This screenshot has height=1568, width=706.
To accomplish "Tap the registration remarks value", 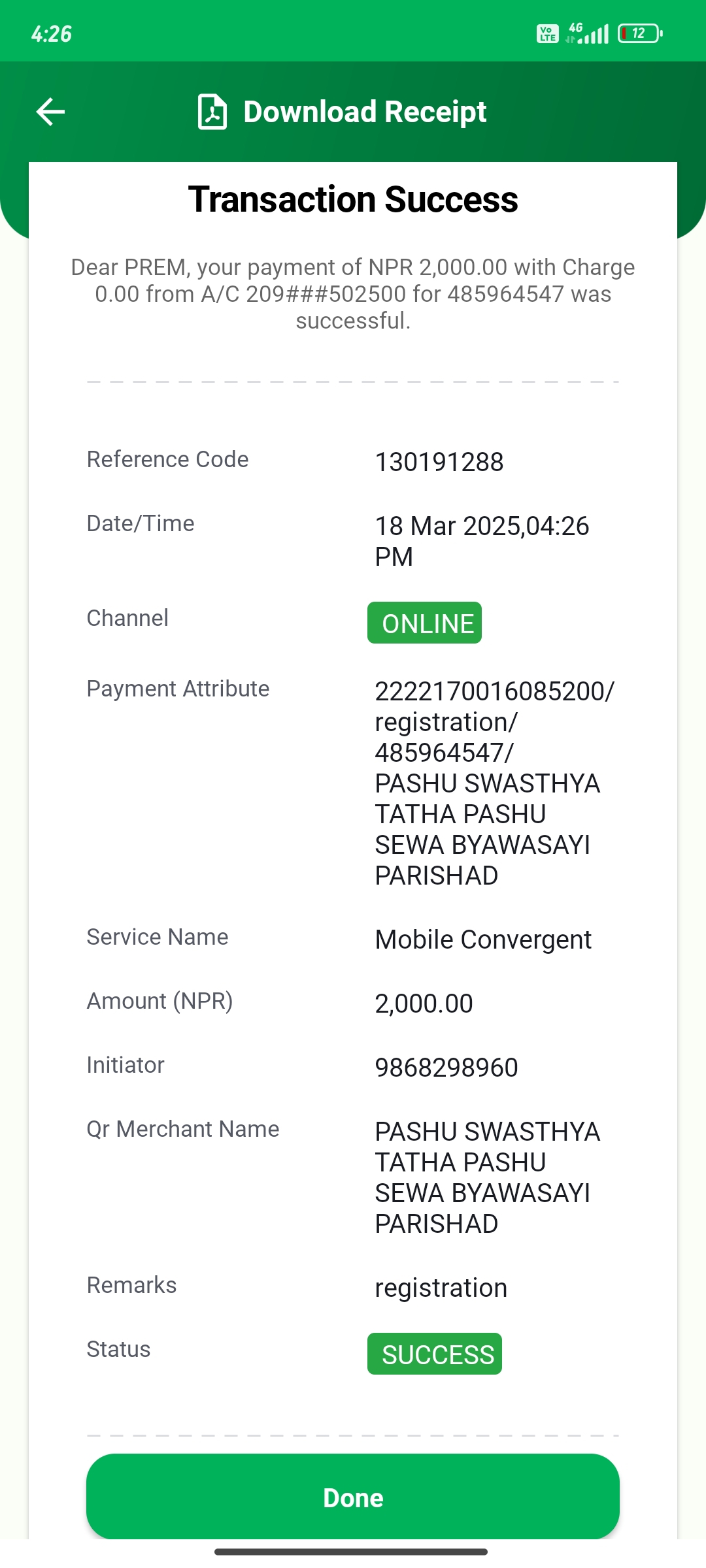I will pos(441,1288).
